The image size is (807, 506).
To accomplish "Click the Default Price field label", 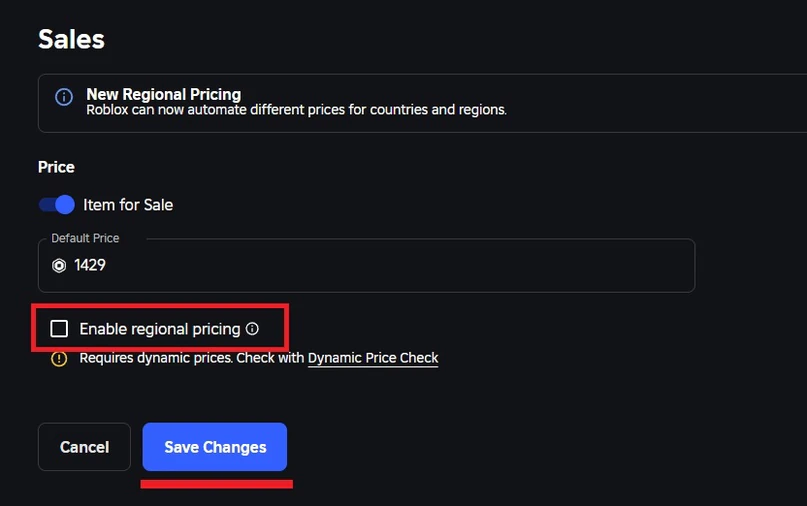I will [85, 238].
